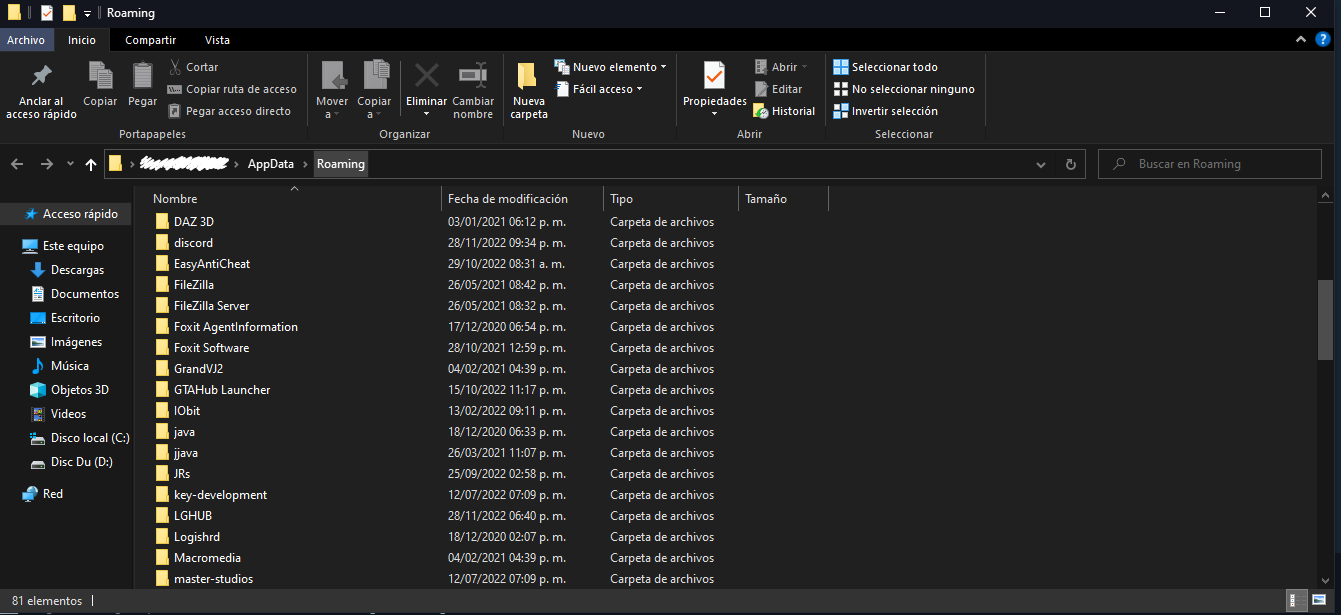Expand the address bar history dropdown
The image size is (1341, 615).
pyautogui.click(x=1041, y=164)
